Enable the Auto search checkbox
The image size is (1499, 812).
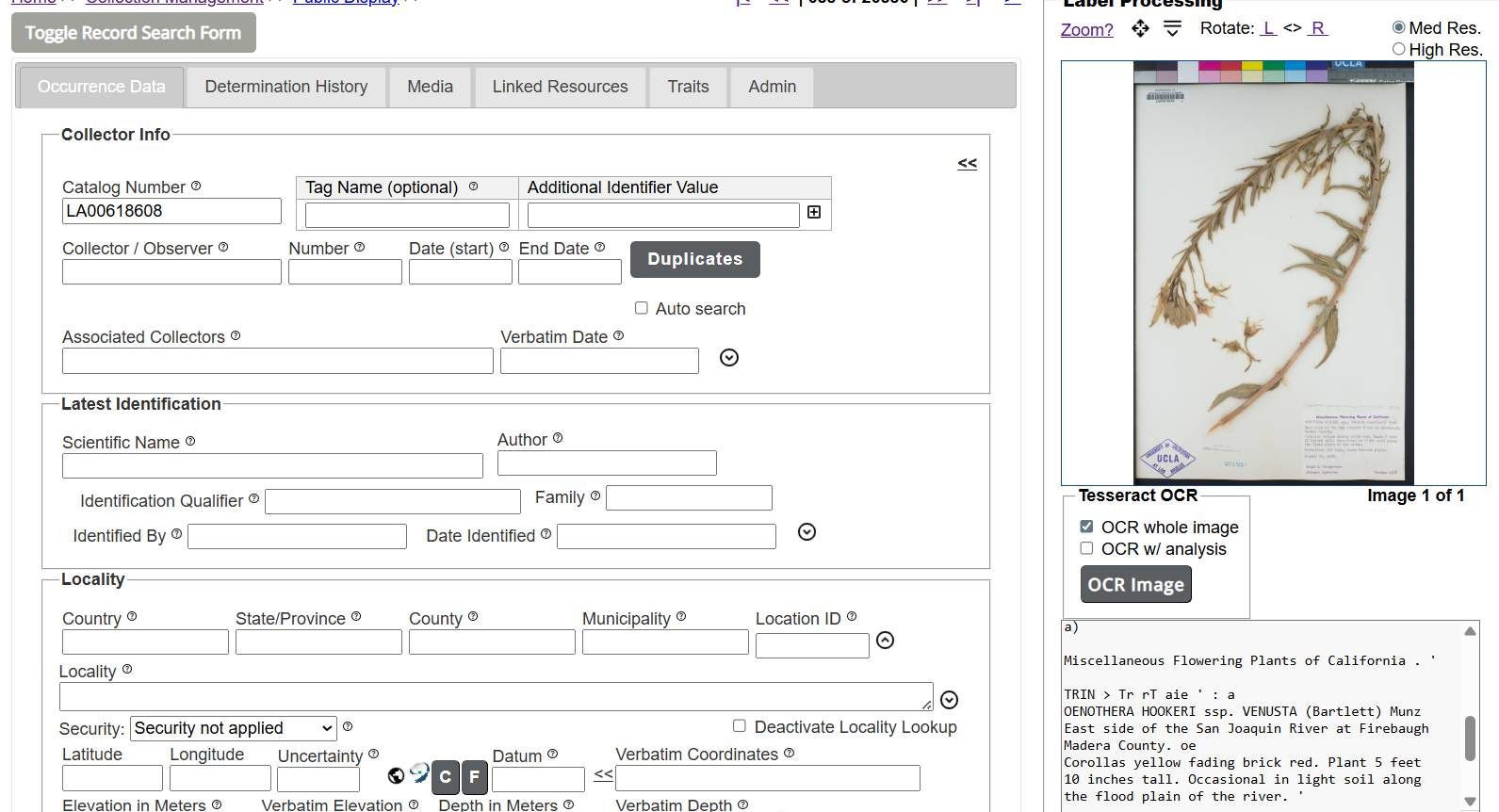tap(642, 308)
